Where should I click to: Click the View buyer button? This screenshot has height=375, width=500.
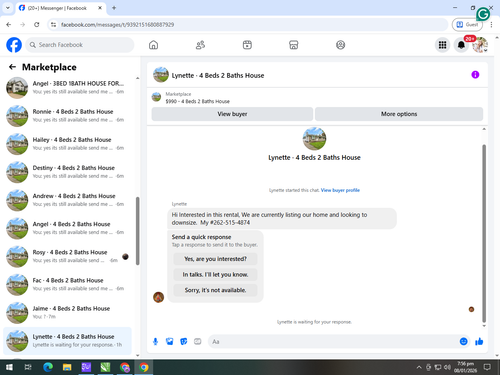pyautogui.click(x=232, y=114)
